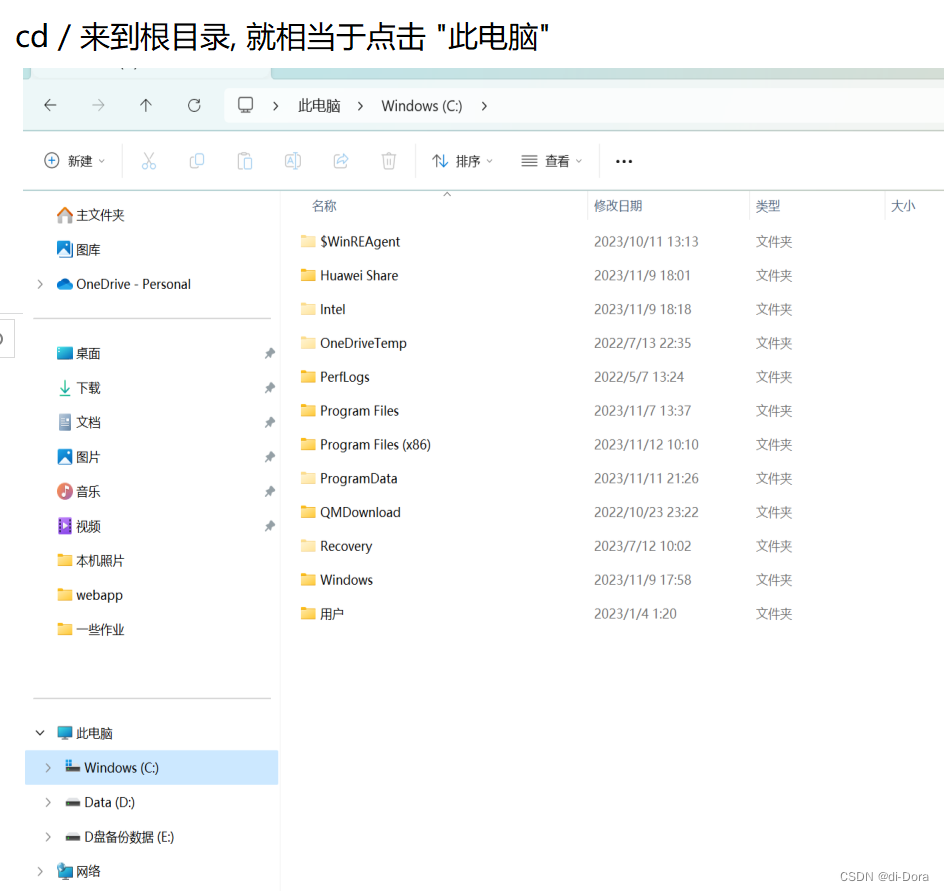Select the Program Files (x86) folder
The width and height of the screenshot is (944, 891).
point(365,444)
